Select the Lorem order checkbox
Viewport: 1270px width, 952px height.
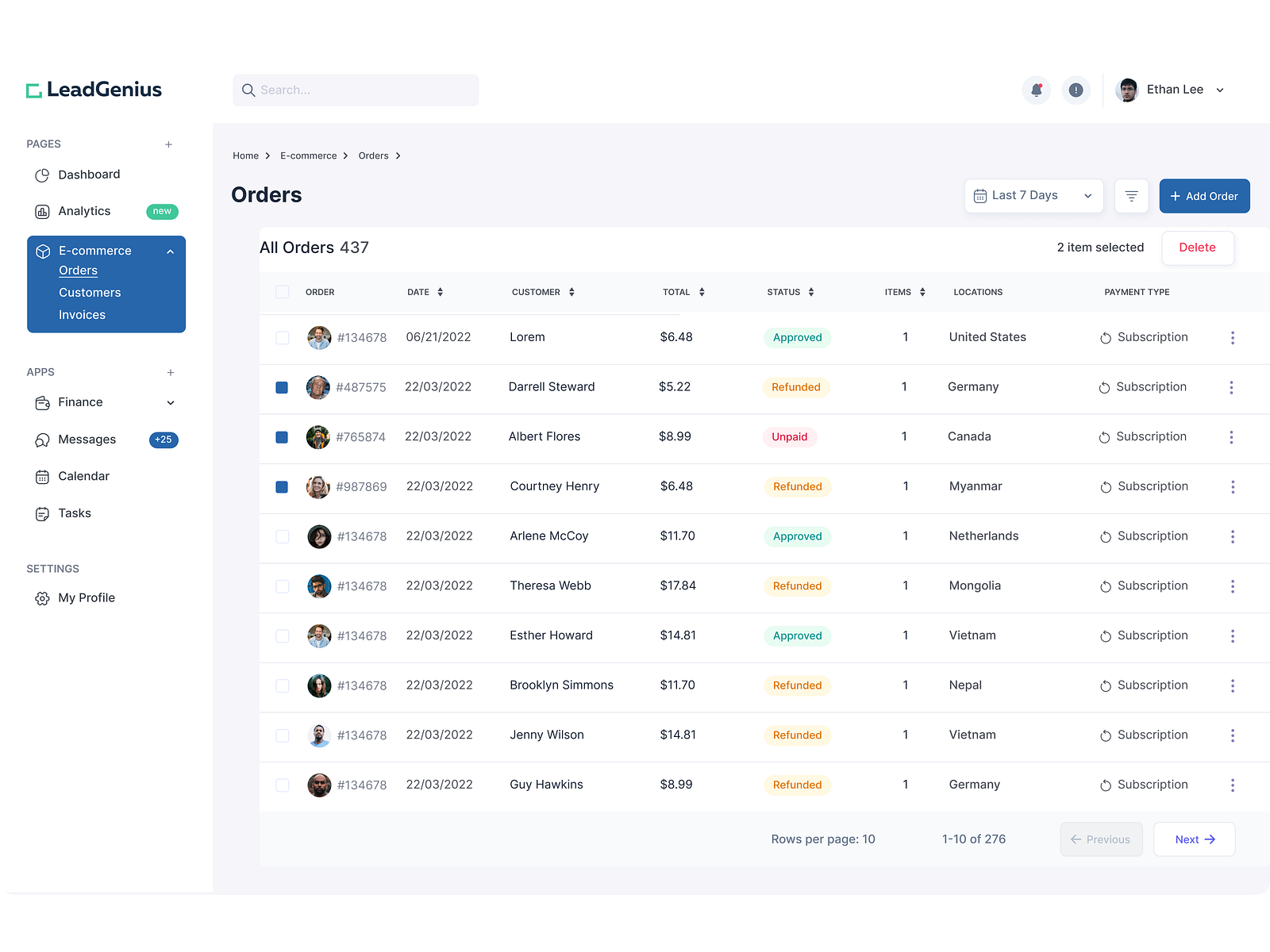[282, 337]
